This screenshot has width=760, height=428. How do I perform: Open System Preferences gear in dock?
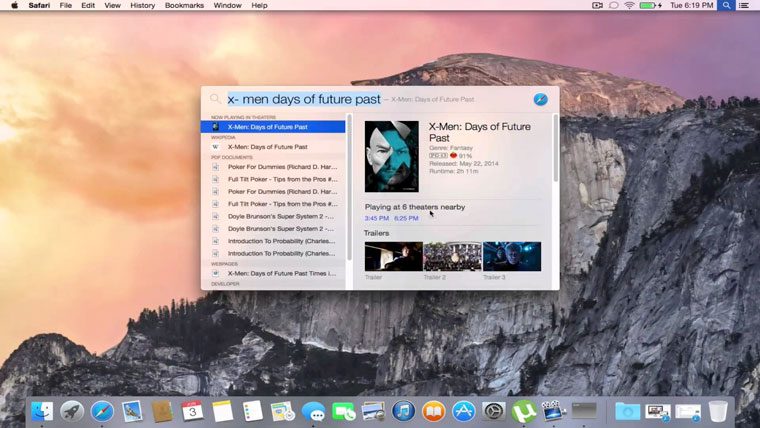click(493, 410)
